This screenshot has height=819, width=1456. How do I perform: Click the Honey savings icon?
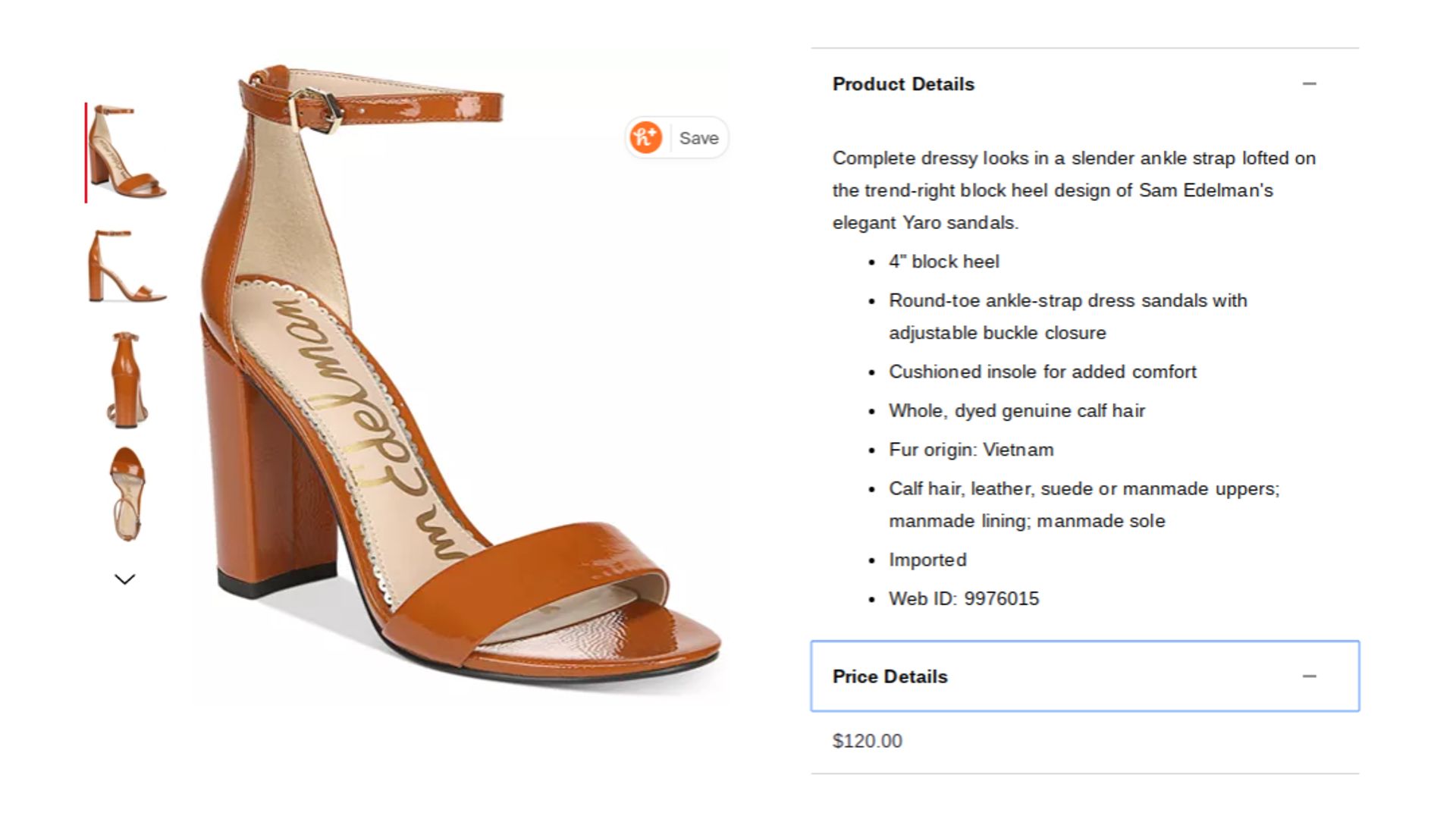point(647,137)
